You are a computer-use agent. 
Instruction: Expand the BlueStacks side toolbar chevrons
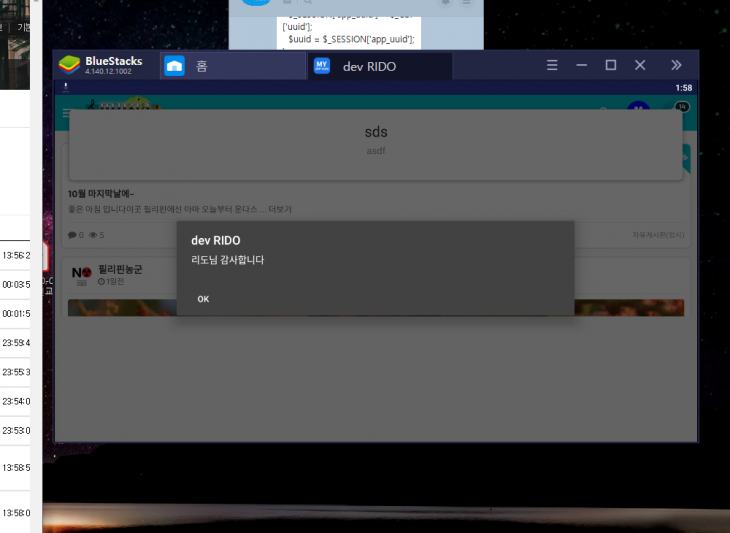point(677,65)
